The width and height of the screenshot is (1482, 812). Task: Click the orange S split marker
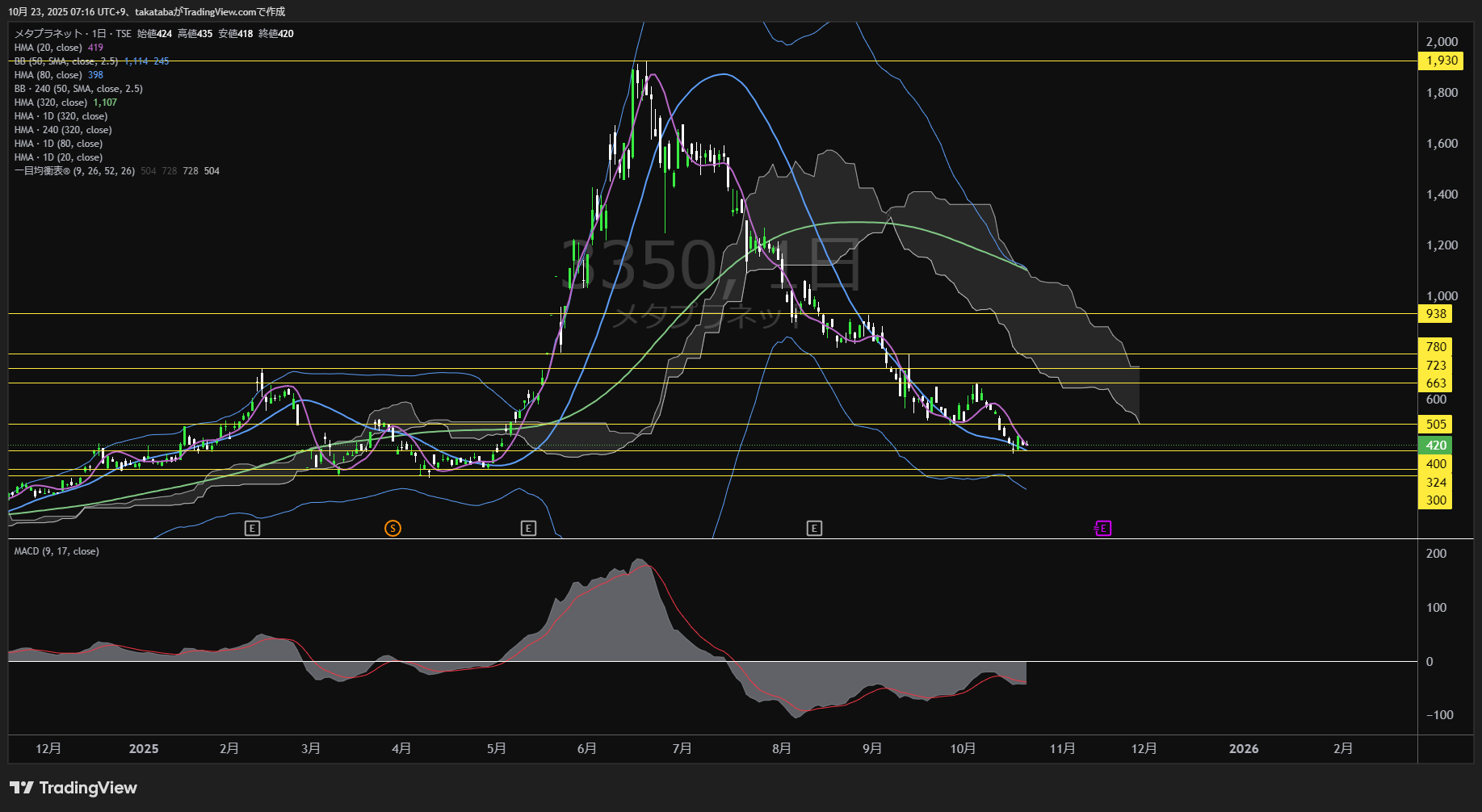[393, 529]
